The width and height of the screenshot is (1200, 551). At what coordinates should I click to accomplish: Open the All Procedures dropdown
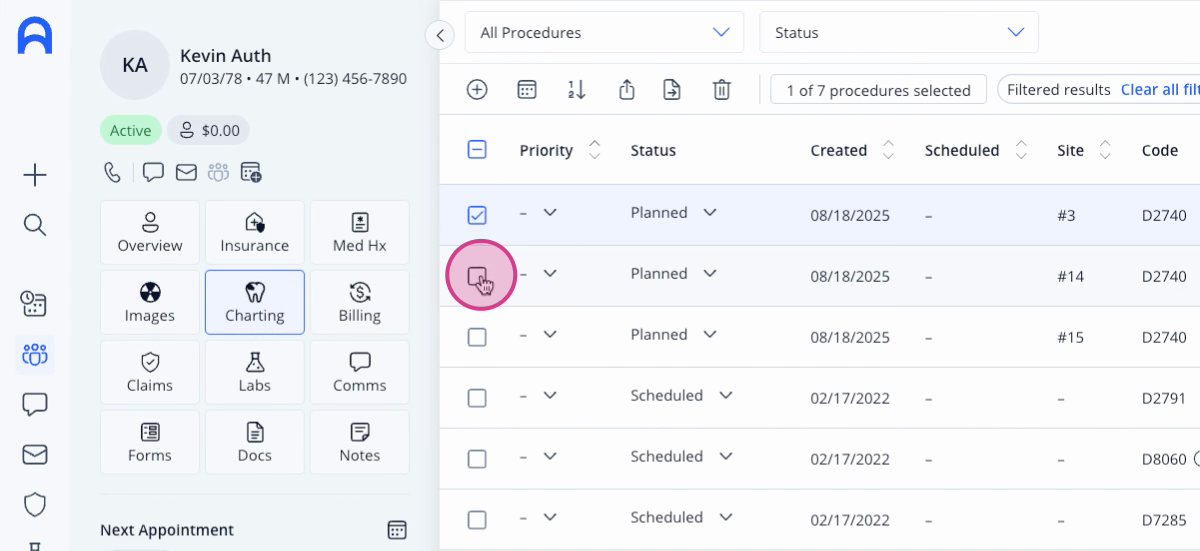pos(604,32)
